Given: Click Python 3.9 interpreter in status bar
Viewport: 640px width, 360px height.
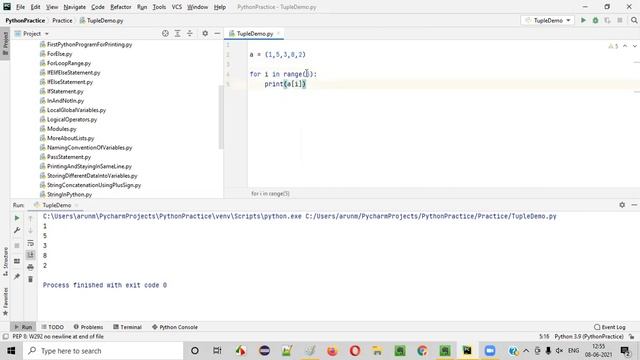Looking at the screenshot, I should 589,337.
